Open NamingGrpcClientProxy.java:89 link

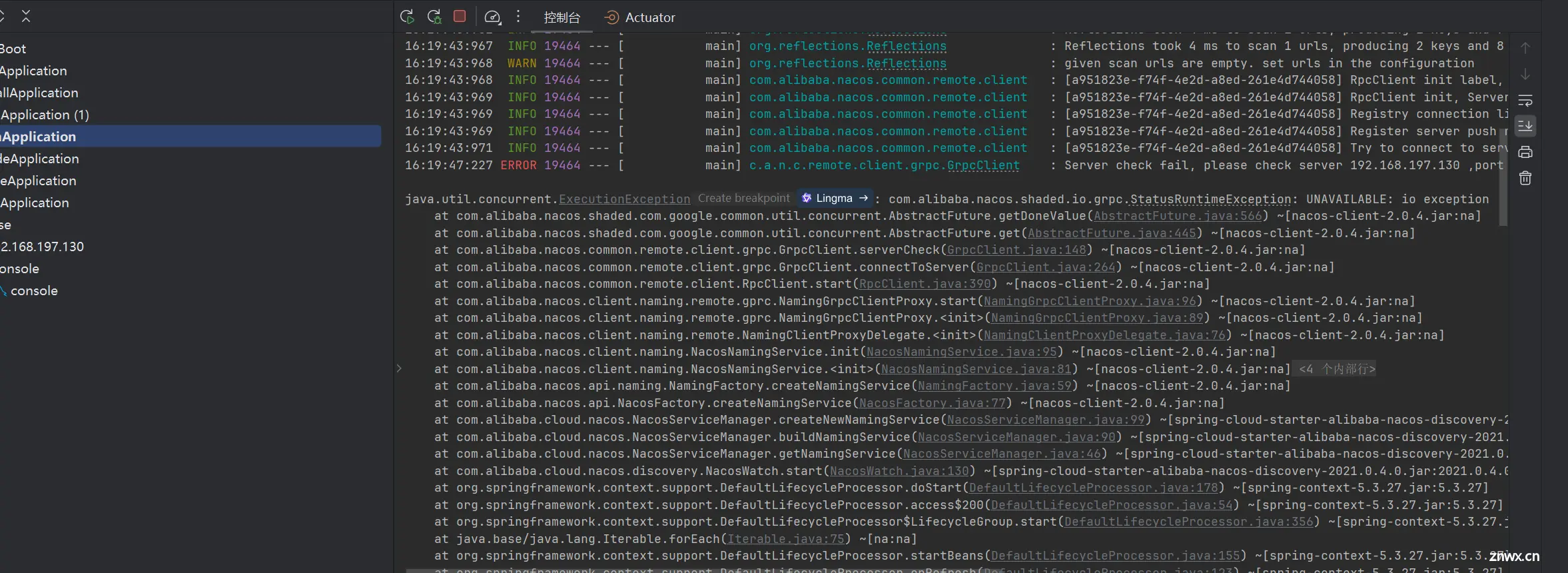[x=1097, y=318]
